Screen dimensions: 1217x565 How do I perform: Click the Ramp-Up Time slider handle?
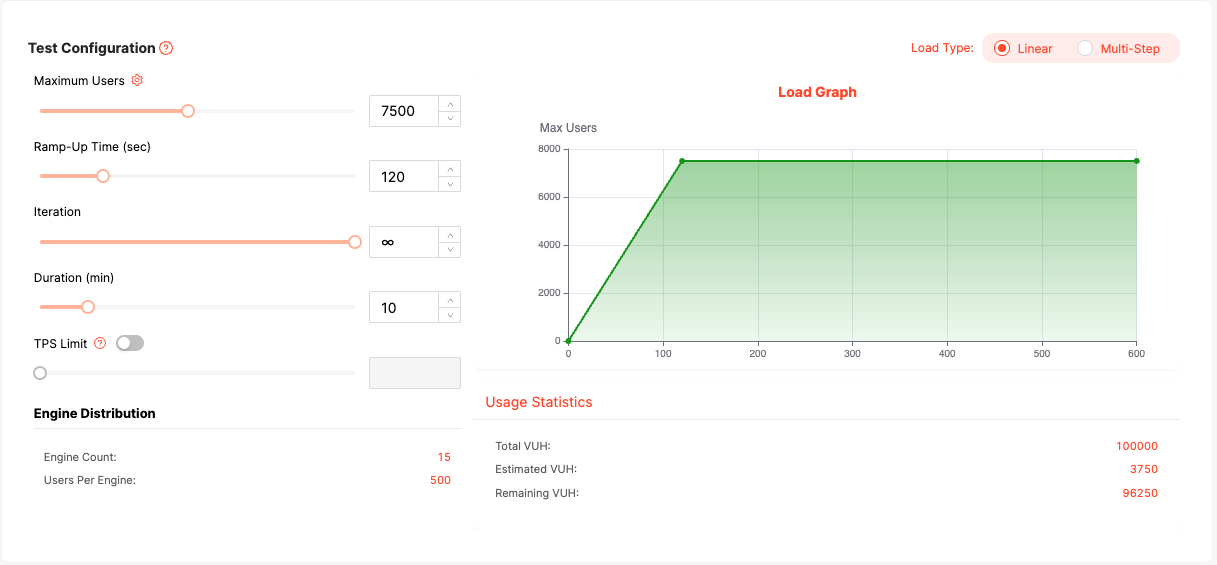pyautogui.click(x=103, y=176)
